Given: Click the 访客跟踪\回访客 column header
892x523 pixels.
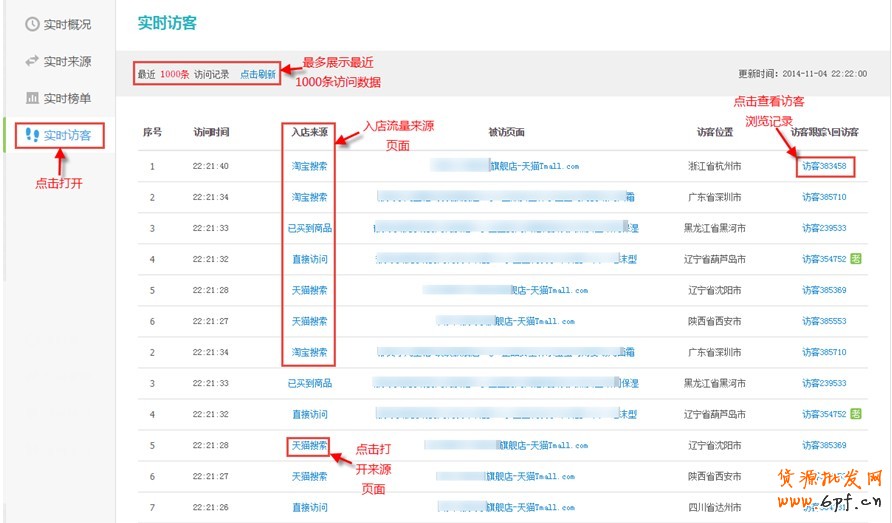Looking at the screenshot, I should tap(824, 132).
